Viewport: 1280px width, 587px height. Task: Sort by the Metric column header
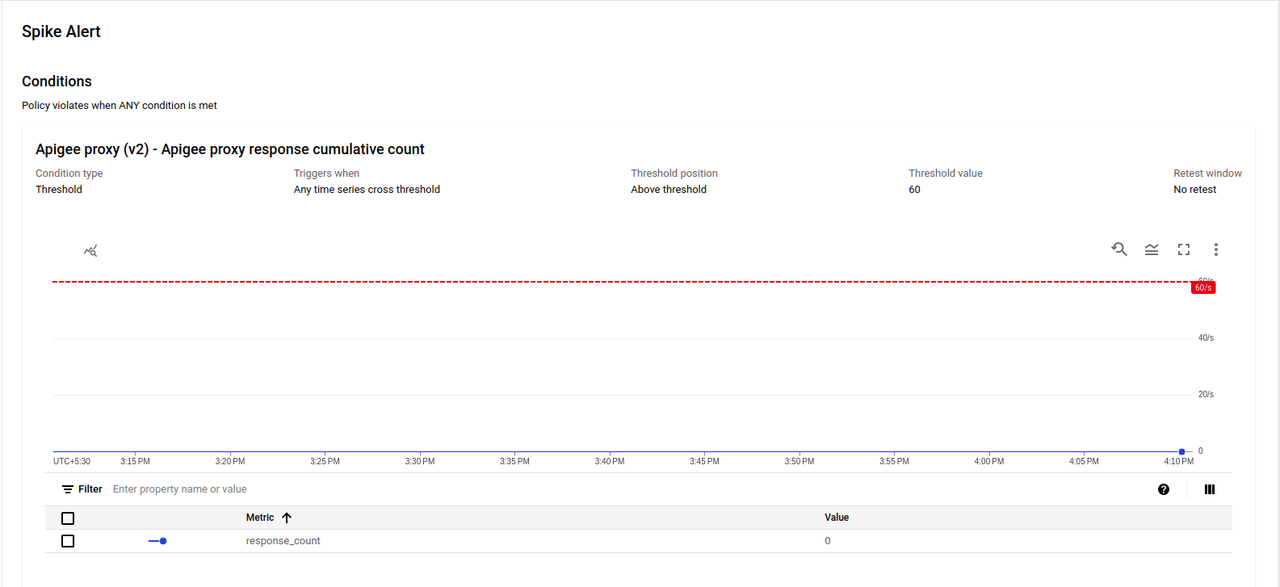pos(260,518)
